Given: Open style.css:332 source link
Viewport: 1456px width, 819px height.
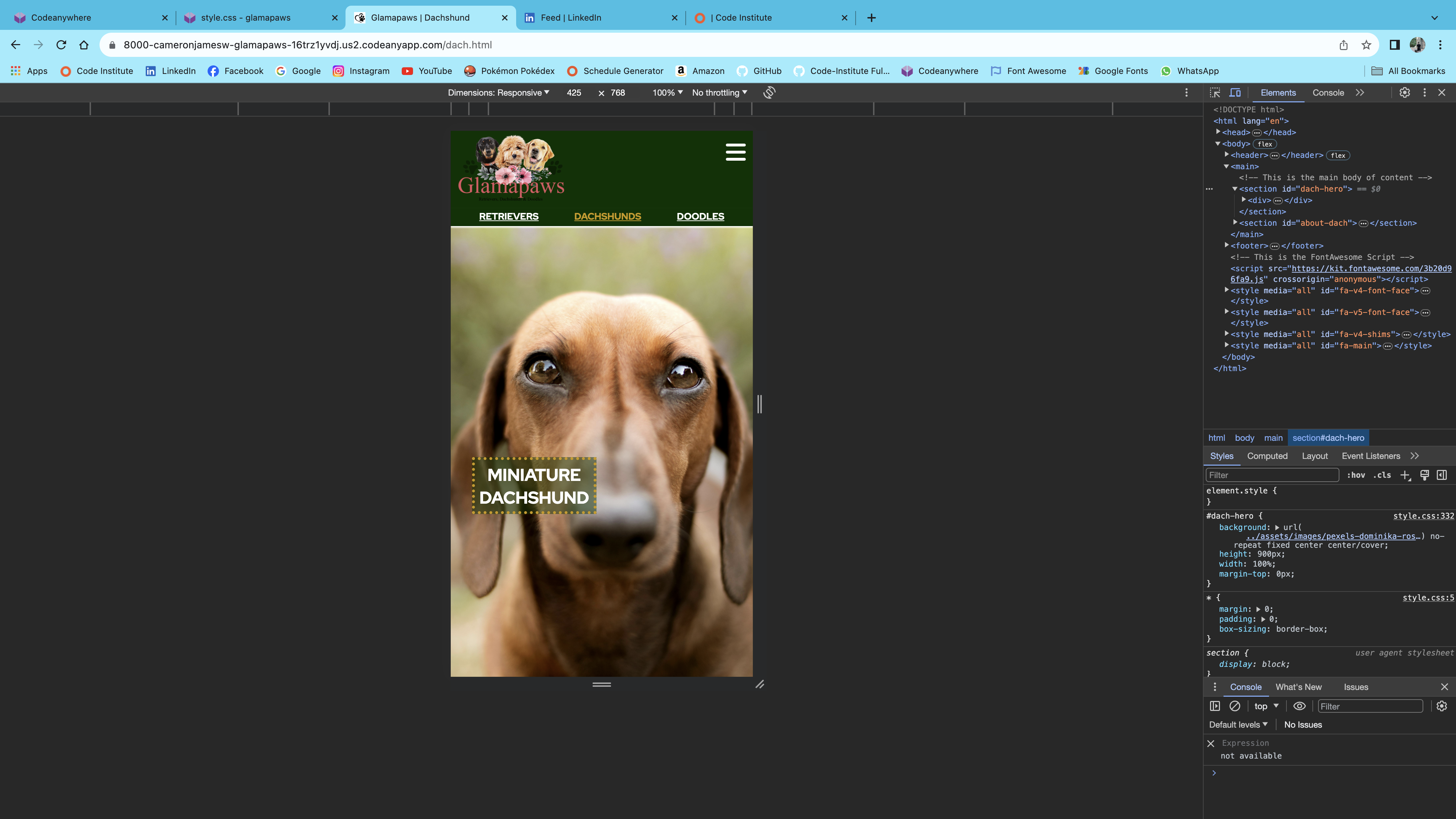Looking at the screenshot, I should (1423, 516).
